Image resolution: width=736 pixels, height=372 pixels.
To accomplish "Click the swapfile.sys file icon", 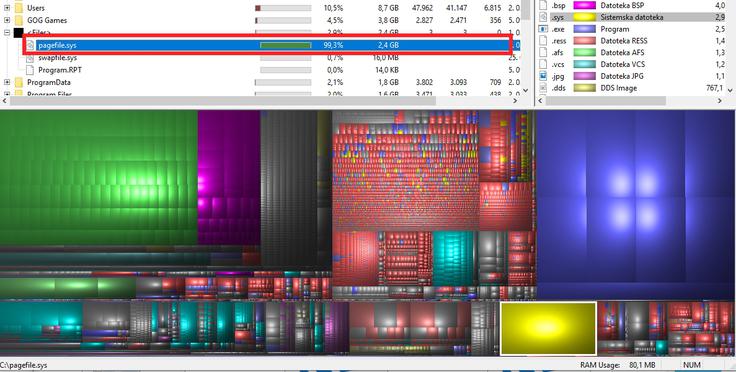I will [x=30, y=58].
